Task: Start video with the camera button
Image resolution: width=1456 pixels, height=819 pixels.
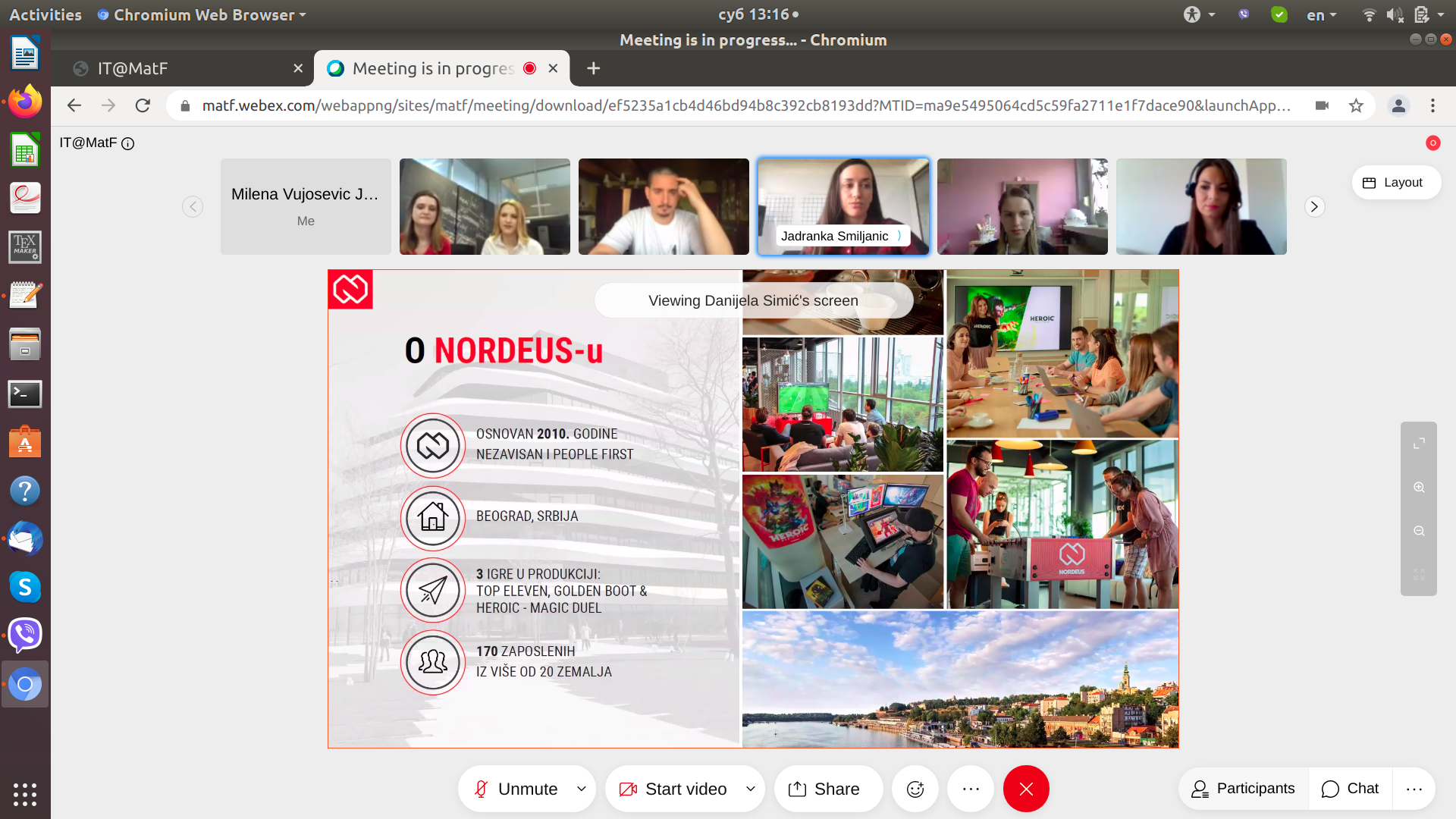Action: [x=673, y=789]
